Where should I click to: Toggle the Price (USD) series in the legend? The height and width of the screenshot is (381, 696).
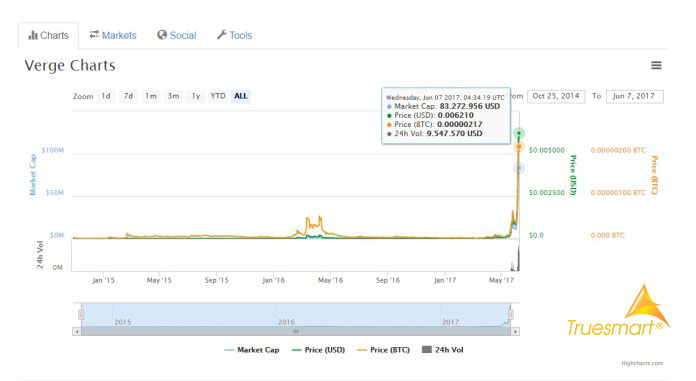click(318, 350)
